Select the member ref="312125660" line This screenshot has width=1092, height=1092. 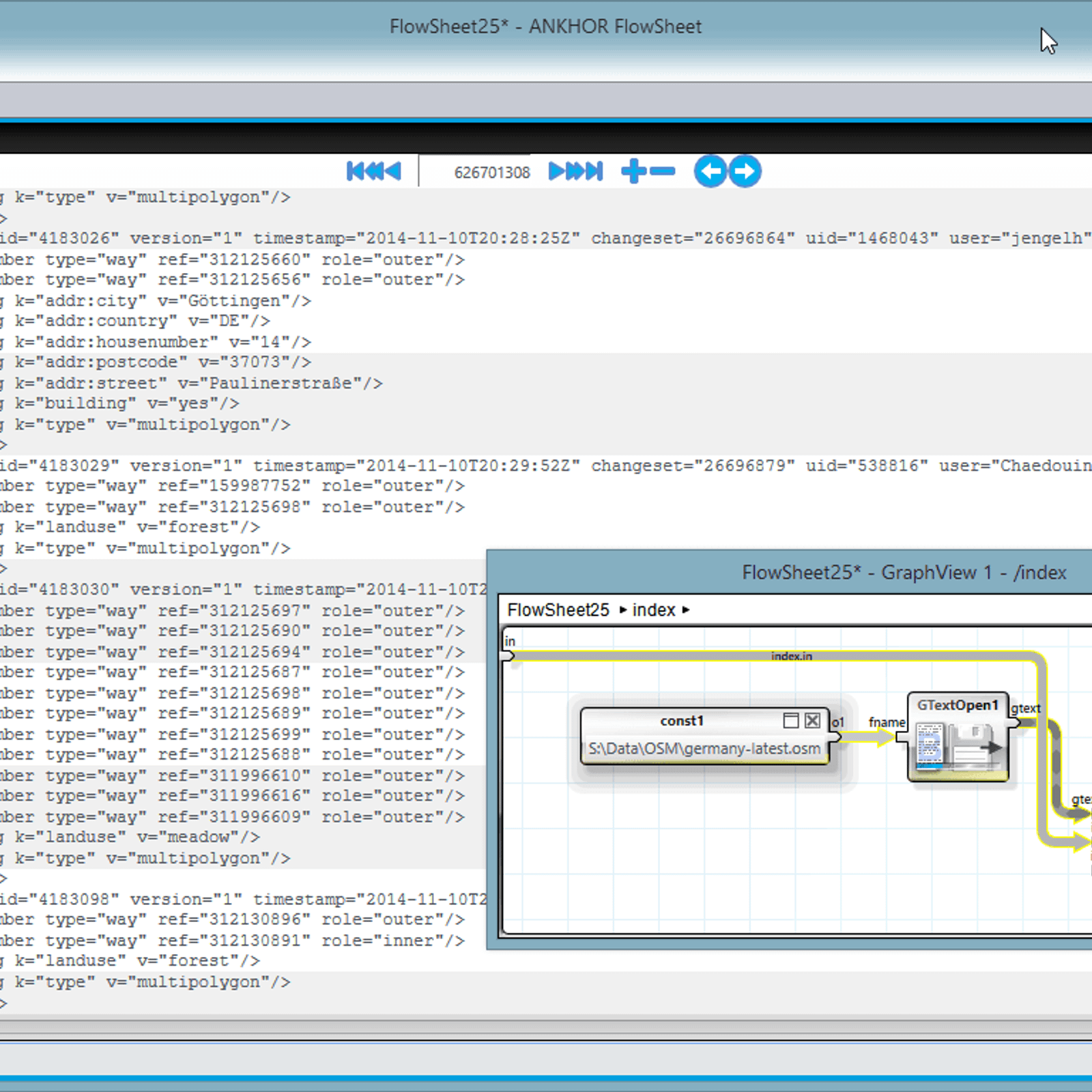click(233, 259)
